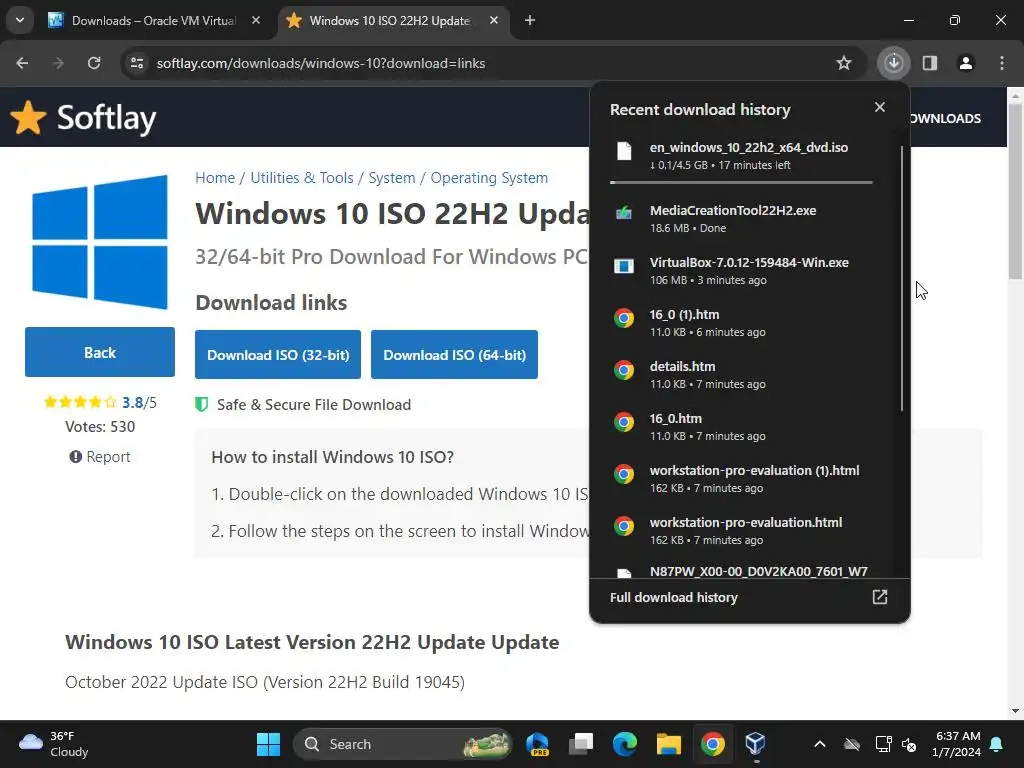The width and height of the screenshot is (1024, 768).
Task: Open Task View on the taskbar
Action: (581, 744)
